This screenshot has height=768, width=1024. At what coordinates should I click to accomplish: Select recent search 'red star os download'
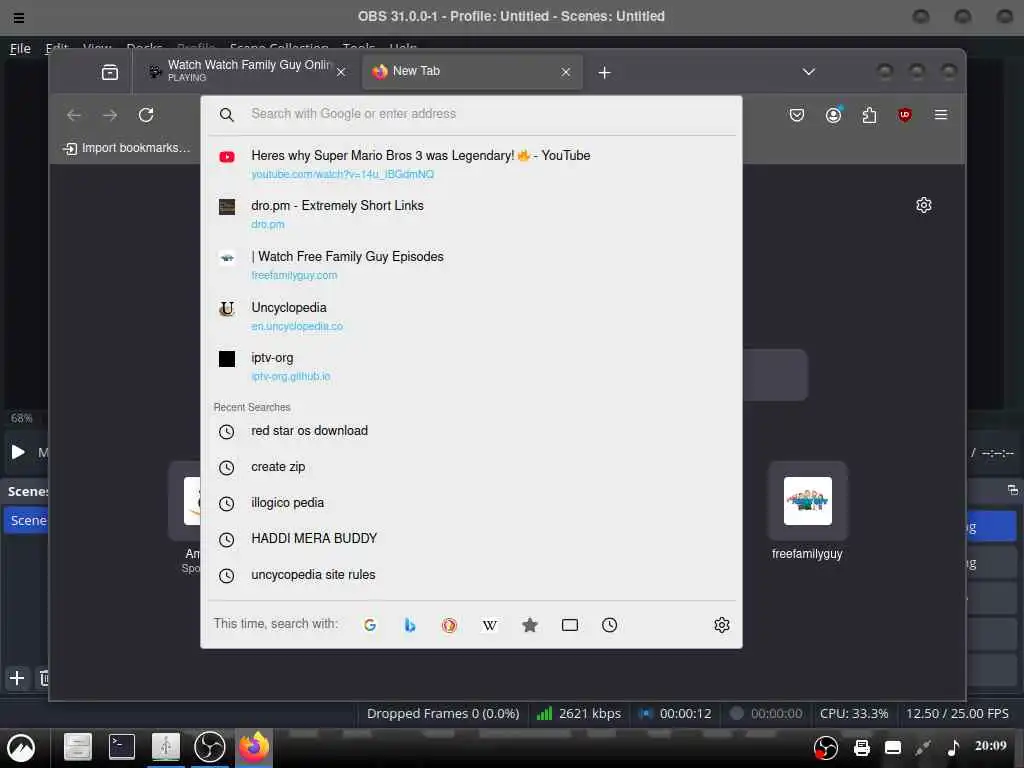point(472,431)
